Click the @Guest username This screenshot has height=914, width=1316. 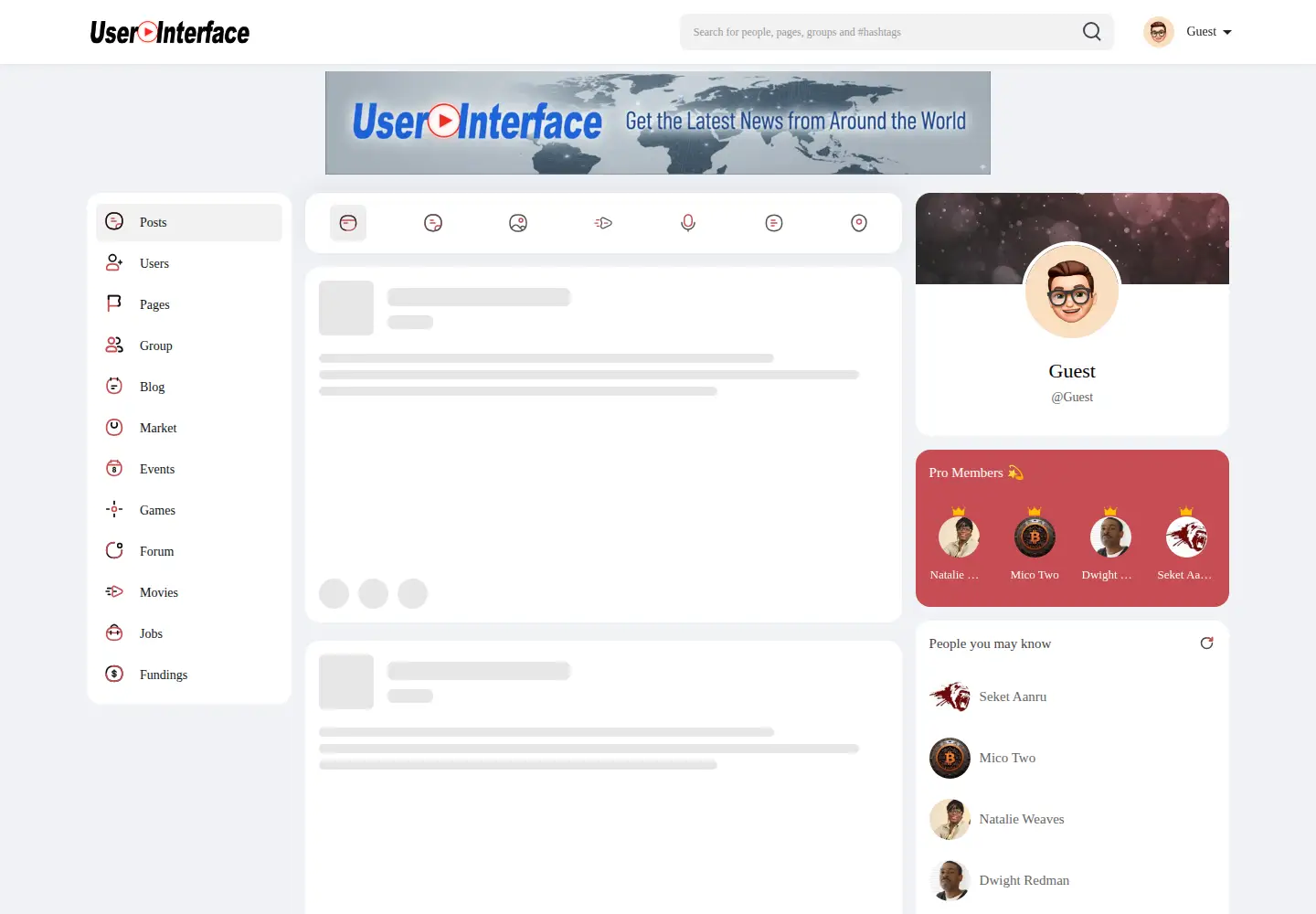1072,397
